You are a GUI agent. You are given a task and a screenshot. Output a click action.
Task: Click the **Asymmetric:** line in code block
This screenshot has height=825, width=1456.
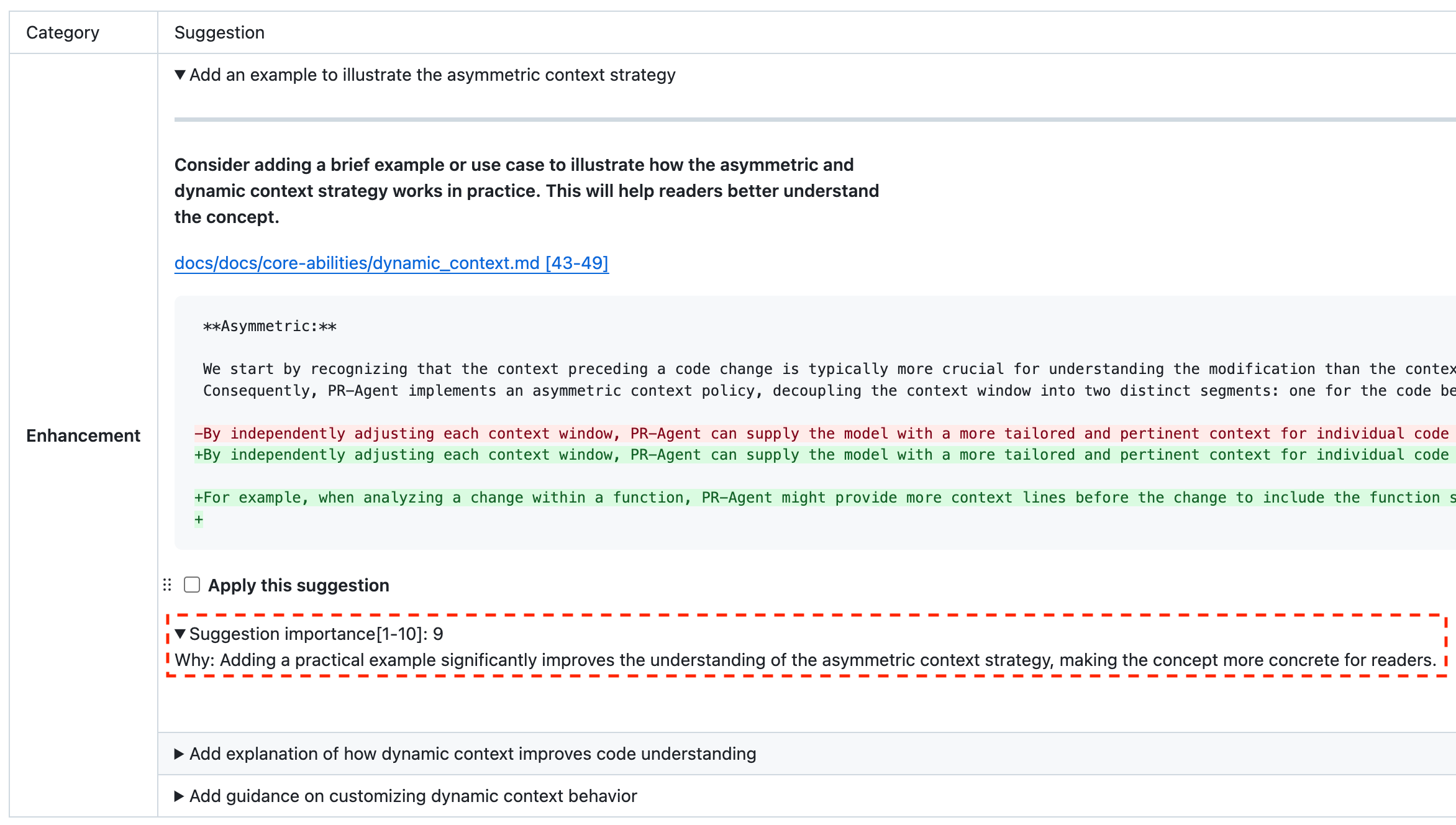(270, 327)
